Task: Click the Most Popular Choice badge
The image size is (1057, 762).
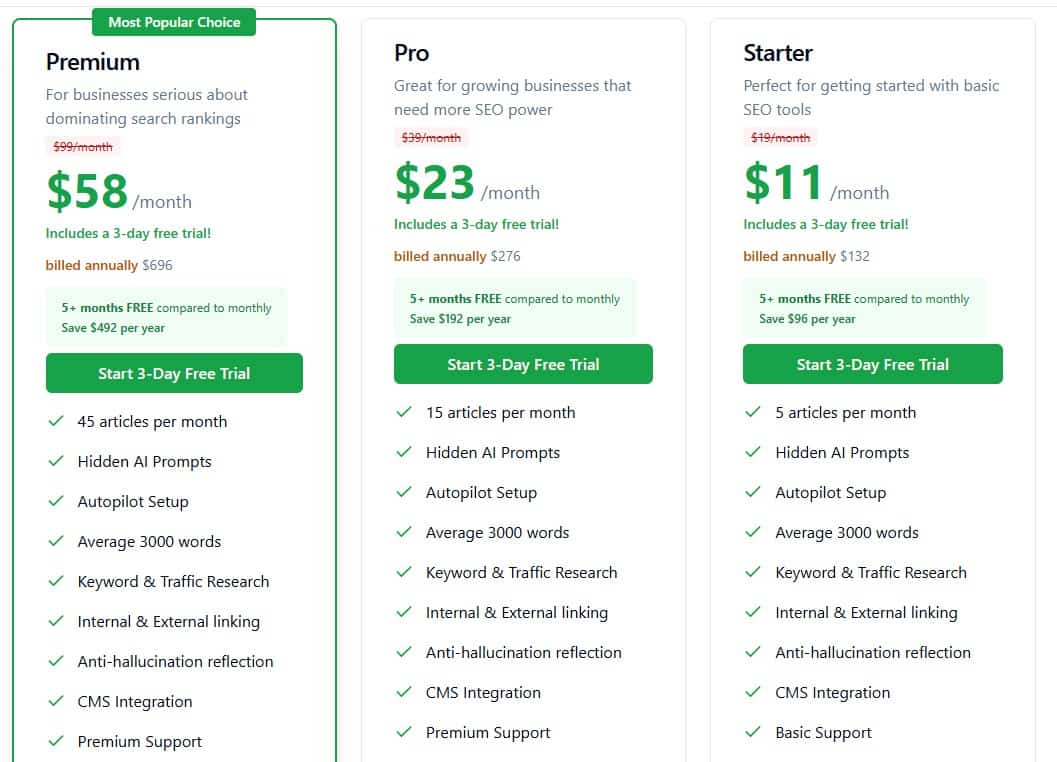Action: pyautogui.click(x=174, y=21)
